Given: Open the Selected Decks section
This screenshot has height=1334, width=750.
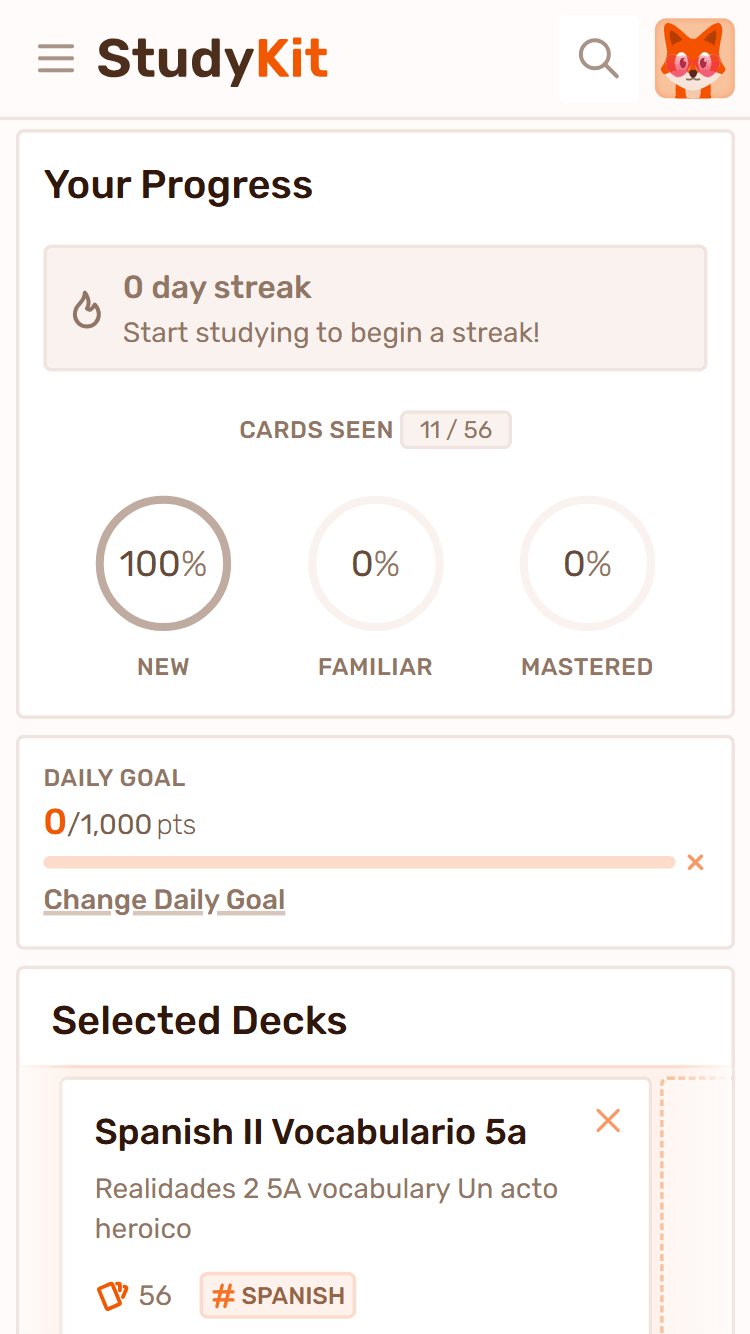Looking at the screenshot, I should 199,1020.
